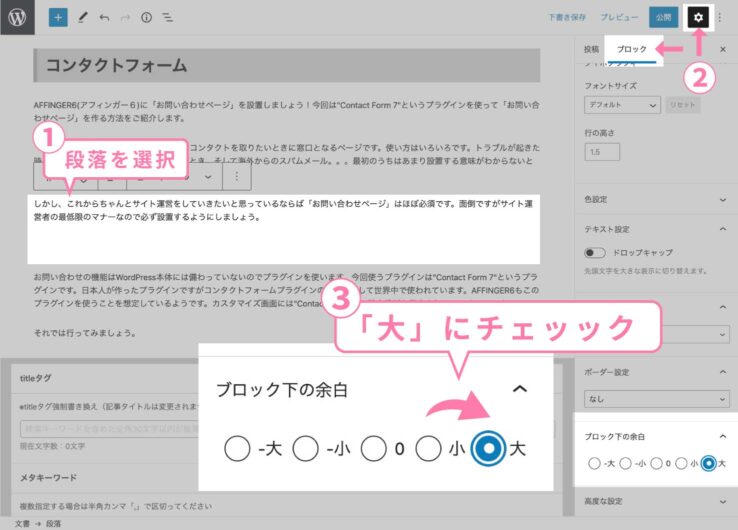The height and width of the screenshot is (530, 738).
Task: Click the 文書 breadcrumb at bottom
Action: 22,523
